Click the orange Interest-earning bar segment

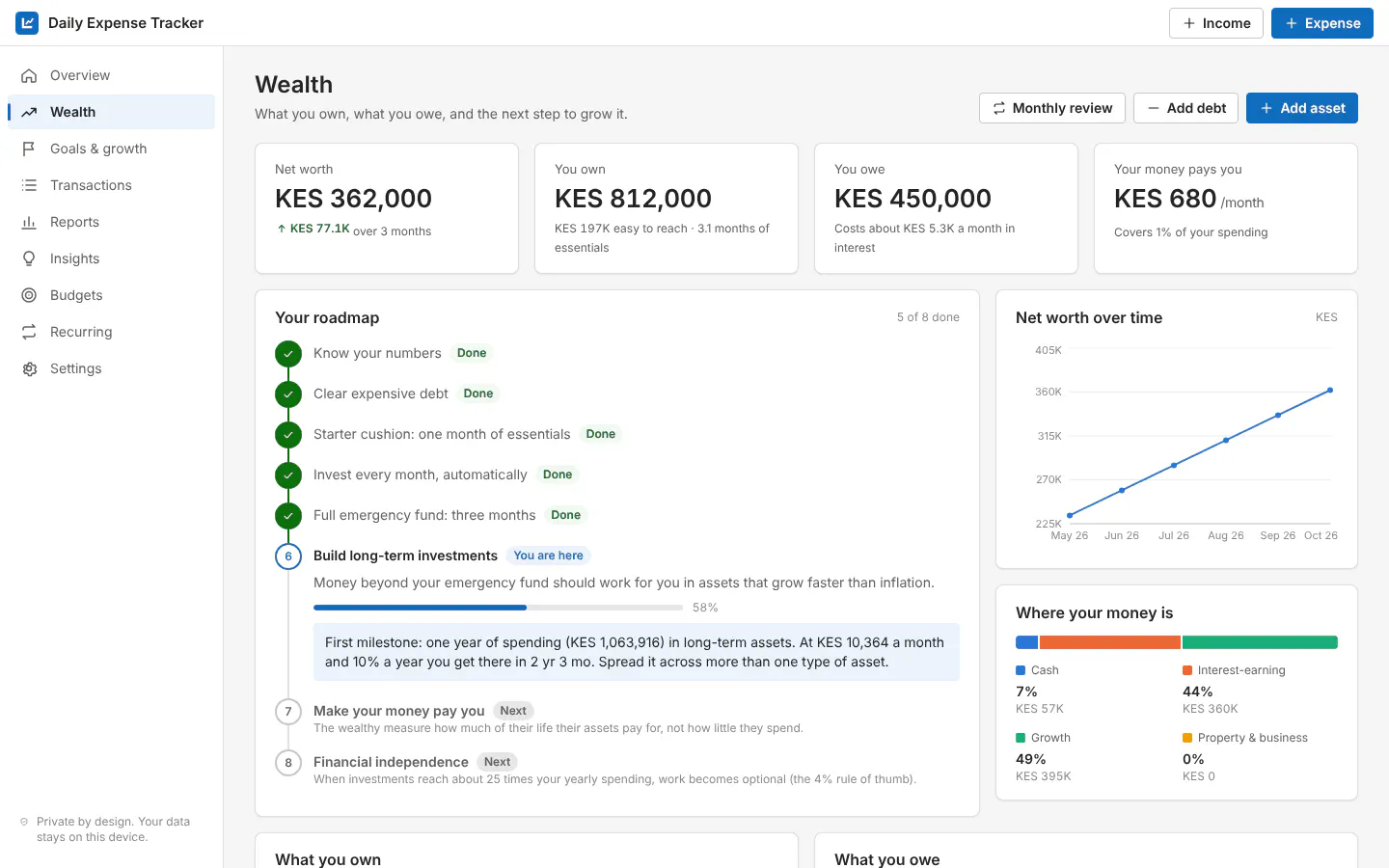pyautogui.click(x=1109, y=642)
